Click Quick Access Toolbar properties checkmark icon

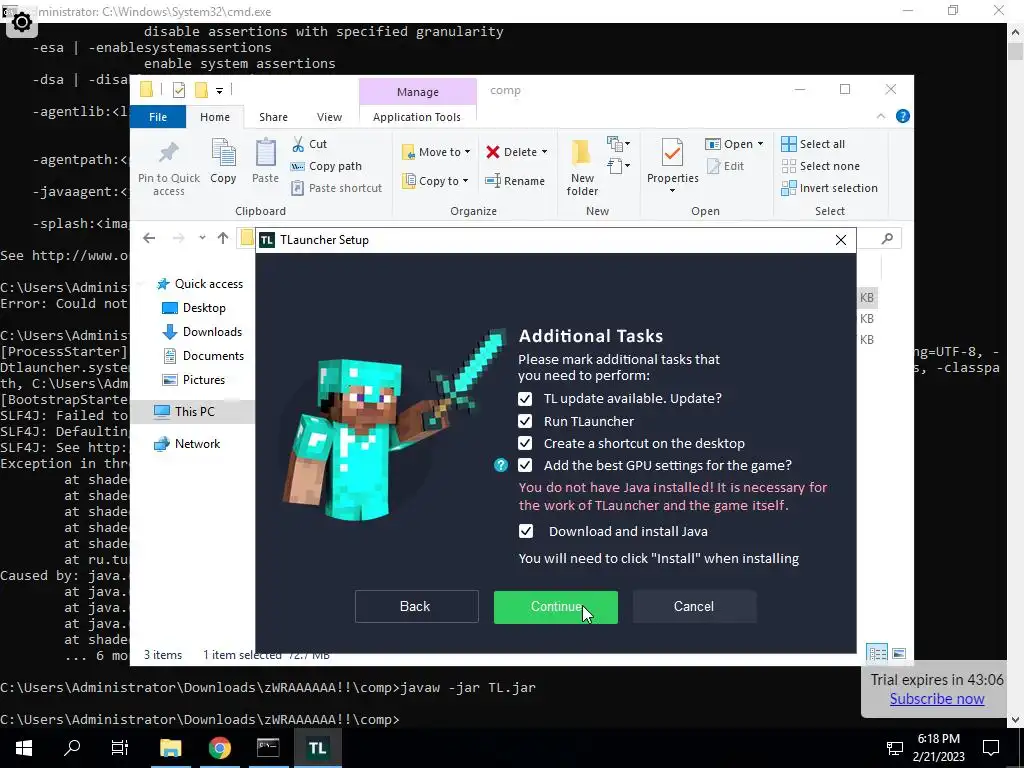tap(178, 90)
